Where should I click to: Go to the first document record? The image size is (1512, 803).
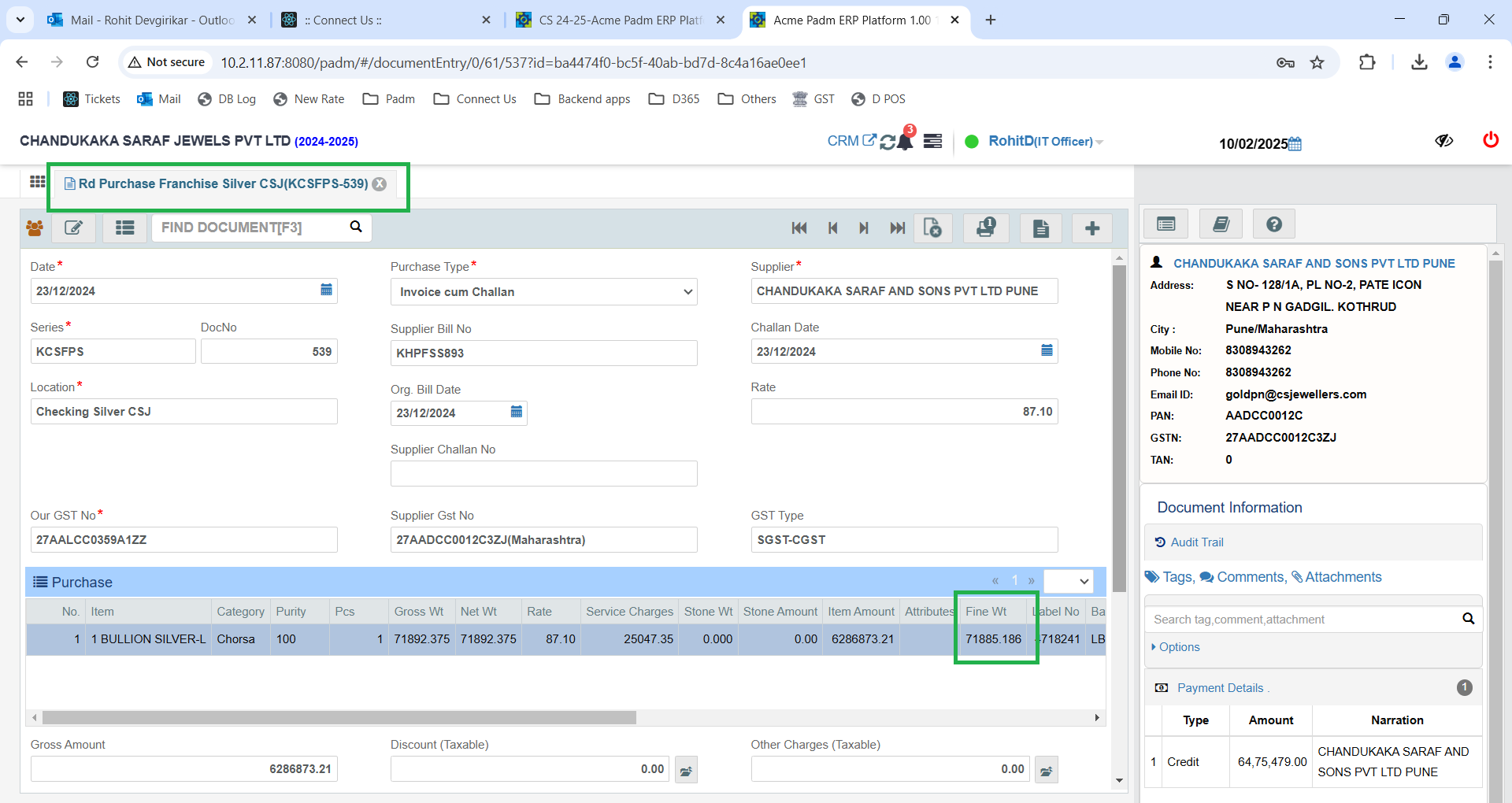[x=799, y=228]
